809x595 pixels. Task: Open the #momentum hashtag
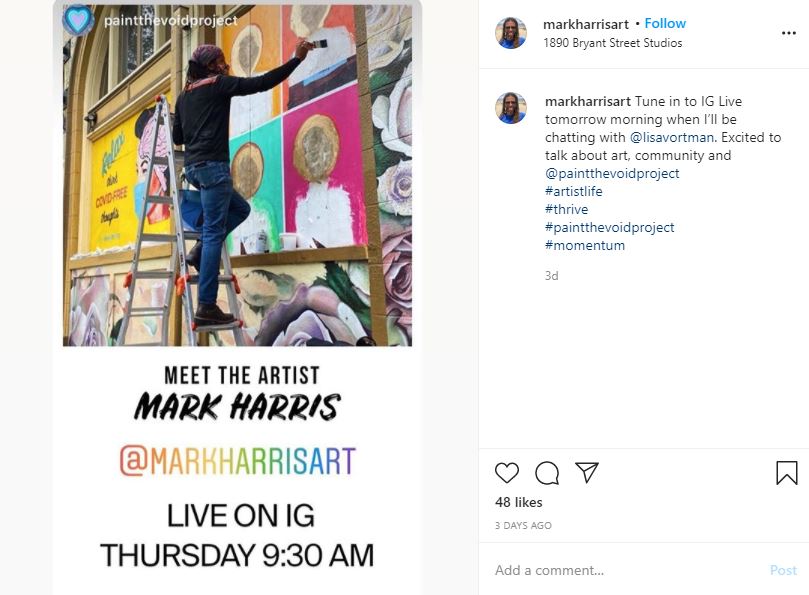tap(585, 246)
